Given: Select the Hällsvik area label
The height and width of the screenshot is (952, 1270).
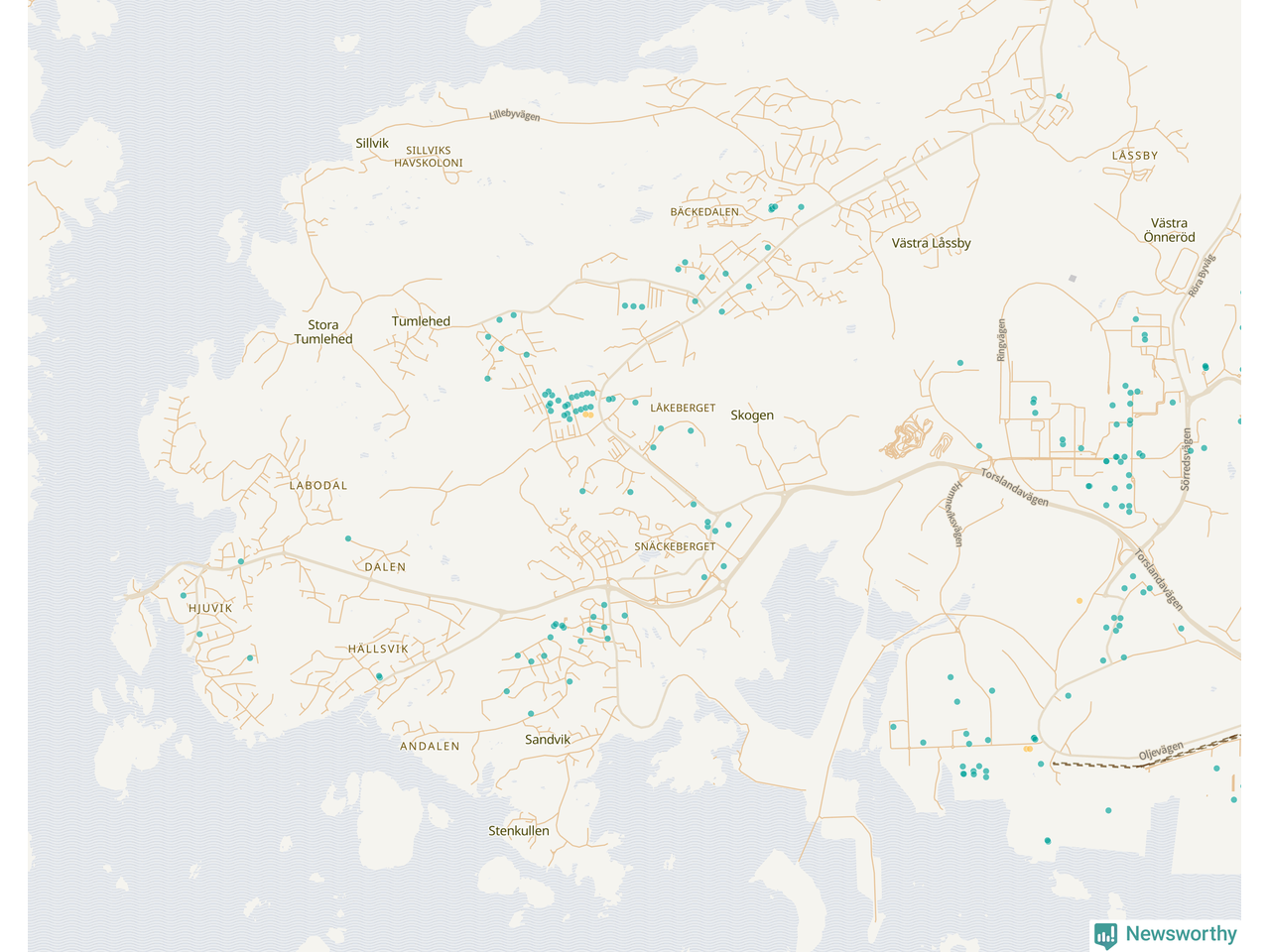Looking at the screenshot, I should (x=378, y=649).
